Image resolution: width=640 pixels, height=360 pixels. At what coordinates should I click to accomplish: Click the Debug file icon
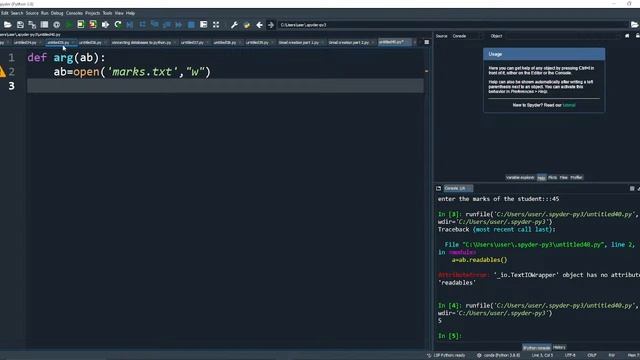130,25
